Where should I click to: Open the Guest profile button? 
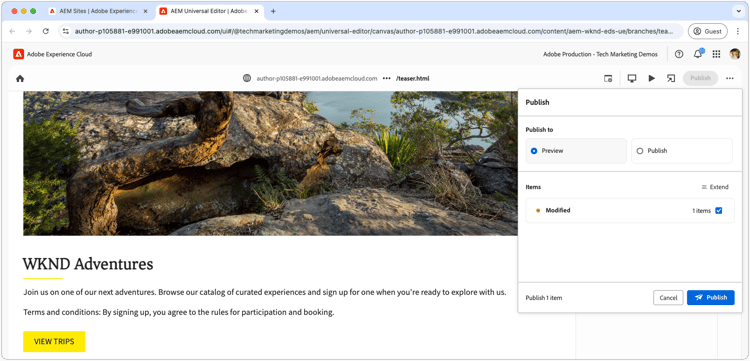(x=707, y=31)
